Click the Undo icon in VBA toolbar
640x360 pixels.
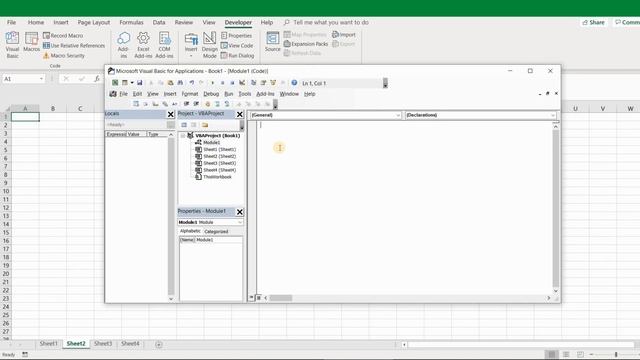tap(191, 83)
